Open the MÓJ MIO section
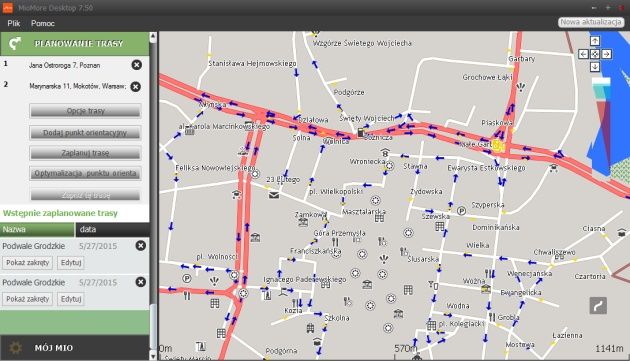Viewport: 630px width, 361px height. point(74,348)
